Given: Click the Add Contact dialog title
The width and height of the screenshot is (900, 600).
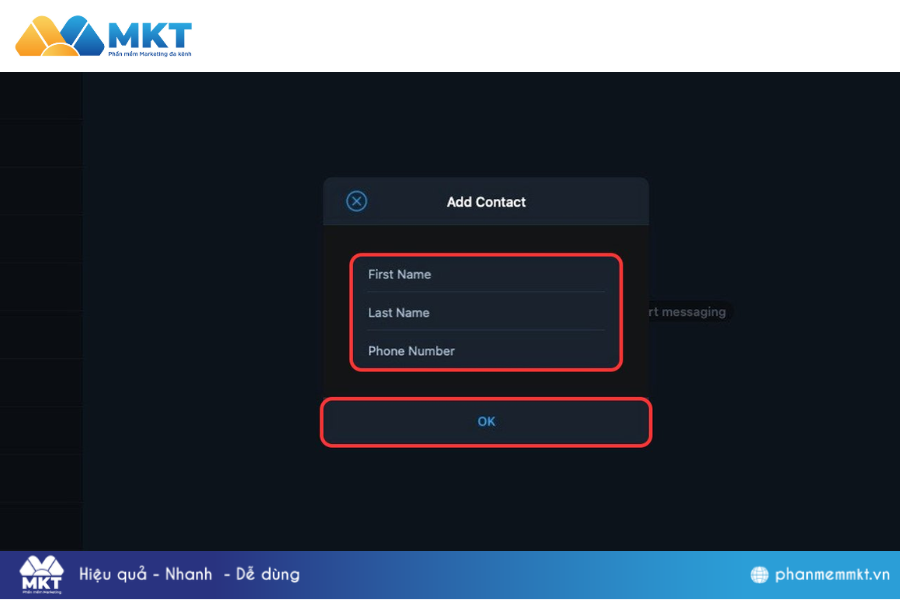Looking at the screenshot, I should [486, 202].
